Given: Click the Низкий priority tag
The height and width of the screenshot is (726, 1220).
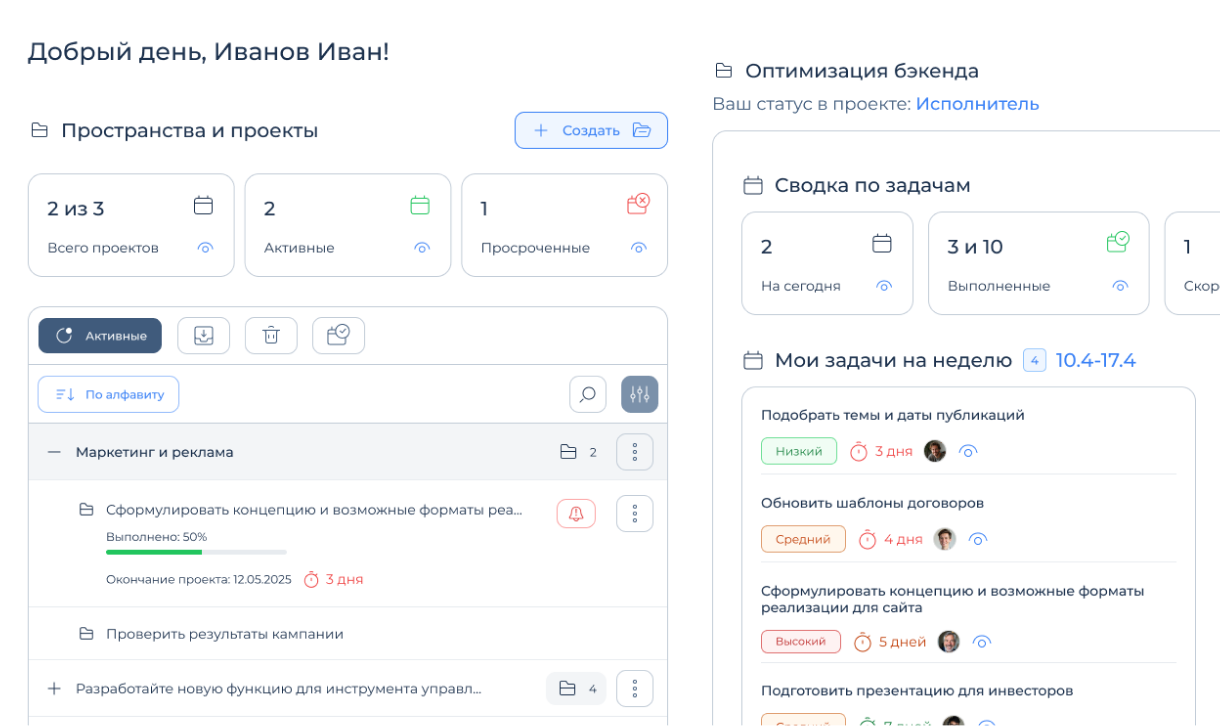Looking at the screenshot, I should tap(799, 451).
